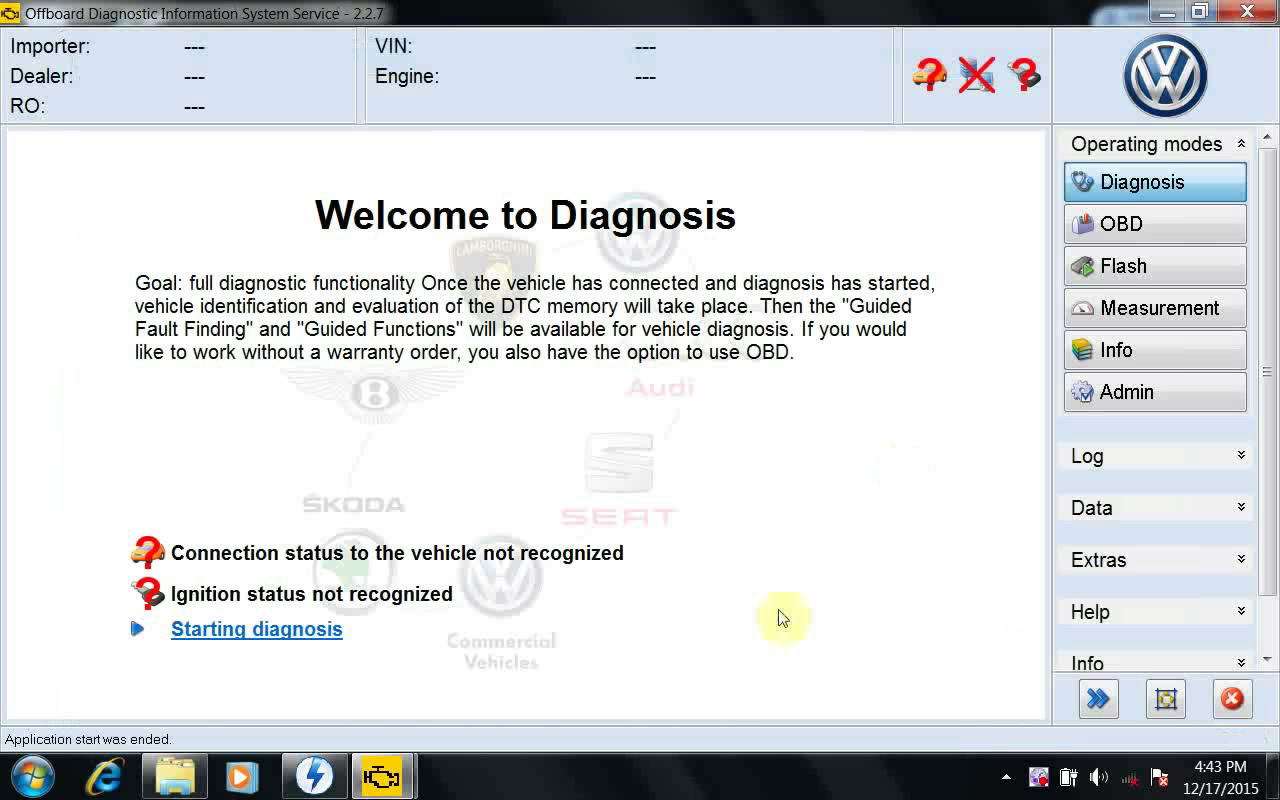
Task: Expand the Log section
Action: (1157, 456)
